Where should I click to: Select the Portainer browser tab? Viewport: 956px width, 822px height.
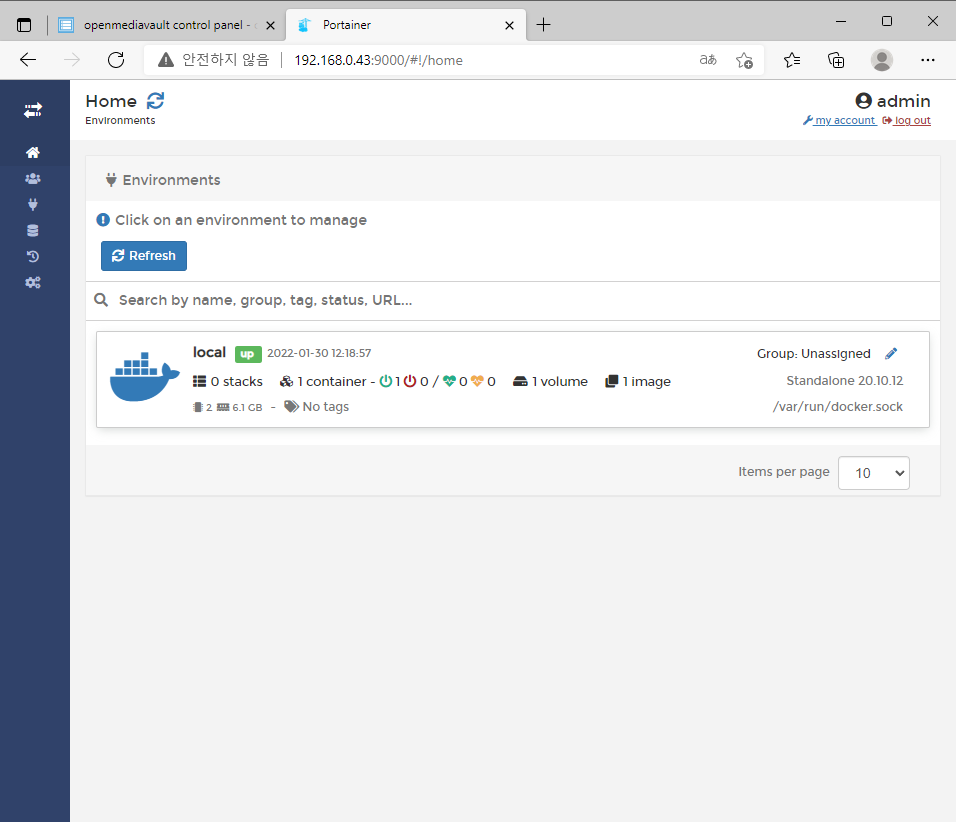405,25
